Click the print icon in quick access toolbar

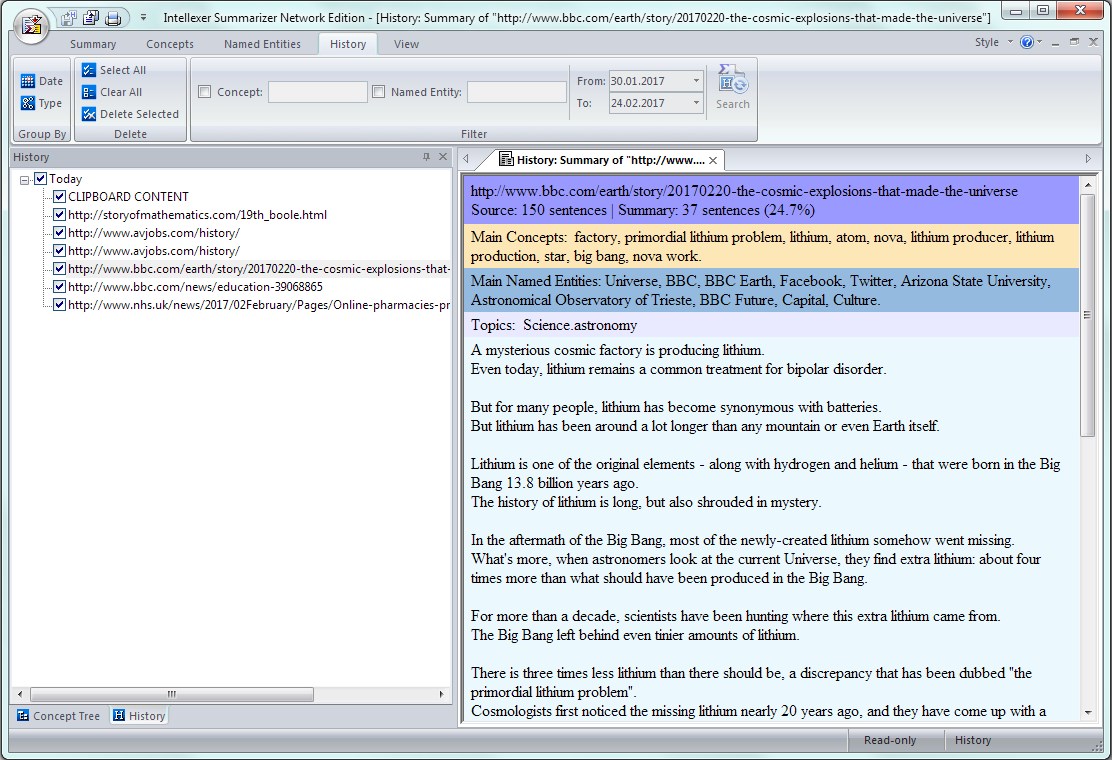coord(113,18)
